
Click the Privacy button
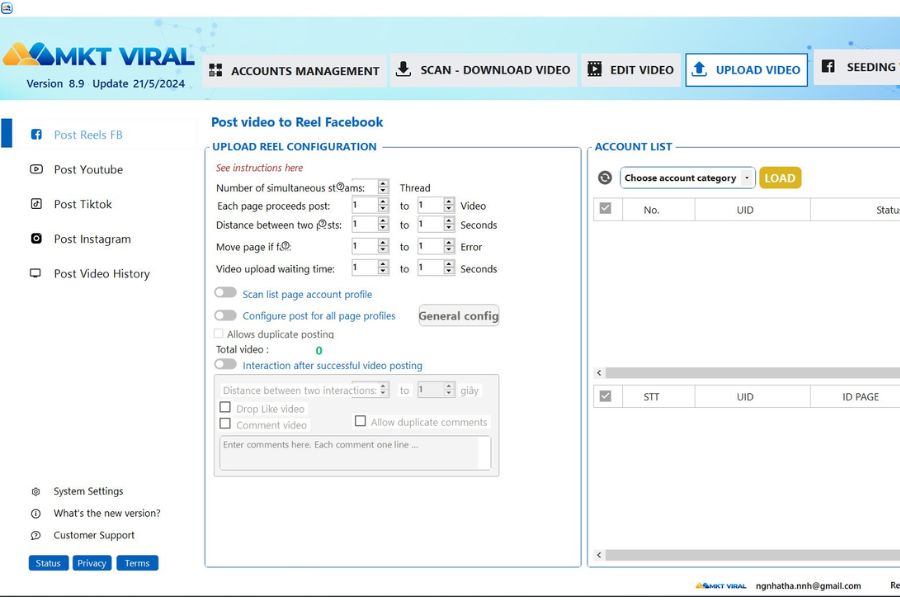(92, 563)
